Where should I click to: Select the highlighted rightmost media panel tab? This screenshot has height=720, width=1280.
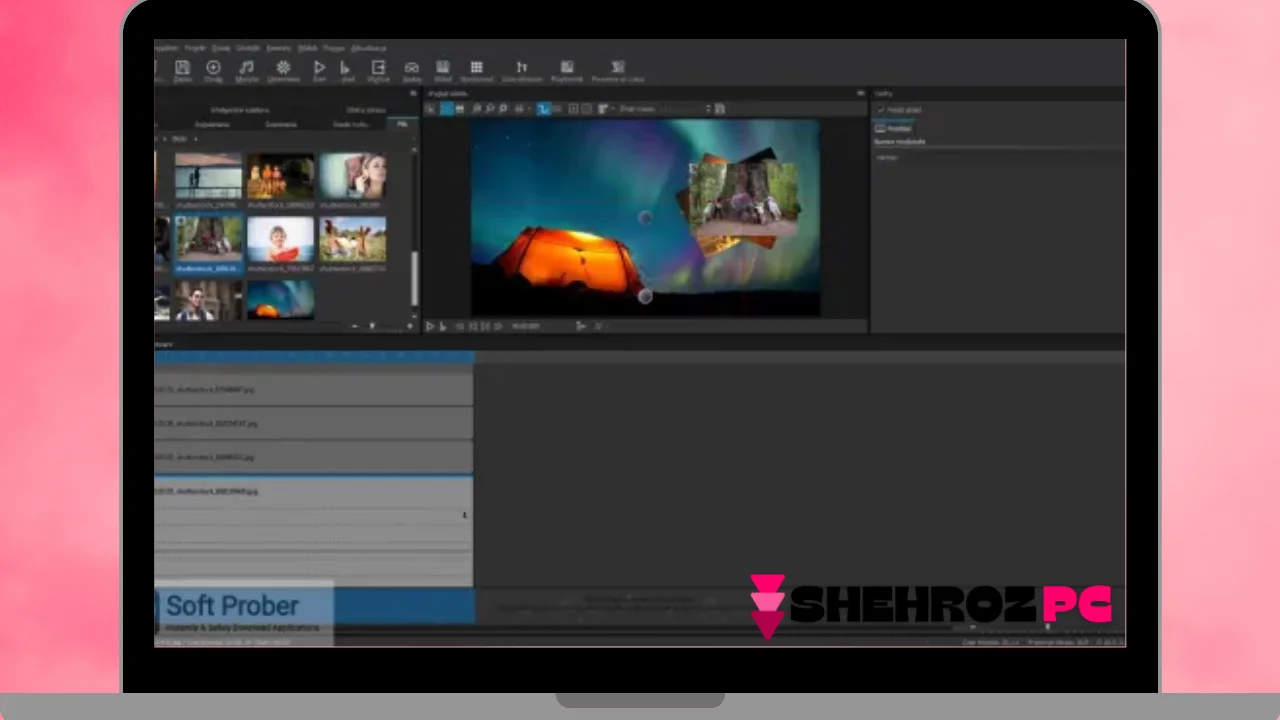pos(402,124)
